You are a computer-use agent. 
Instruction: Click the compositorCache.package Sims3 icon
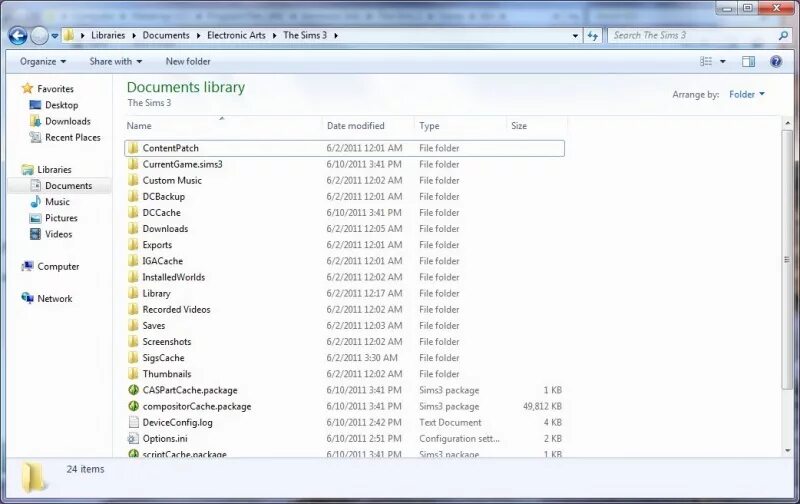(x=133, y=407)
